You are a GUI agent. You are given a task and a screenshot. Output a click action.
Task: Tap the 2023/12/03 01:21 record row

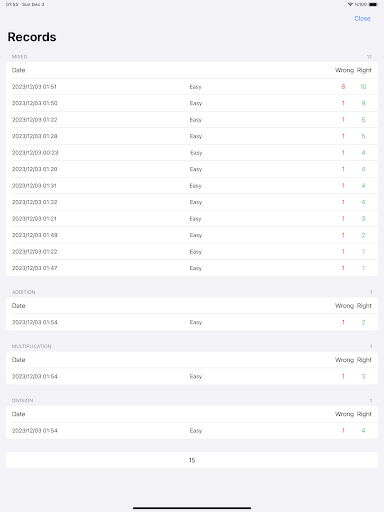[x=192, y=219]
